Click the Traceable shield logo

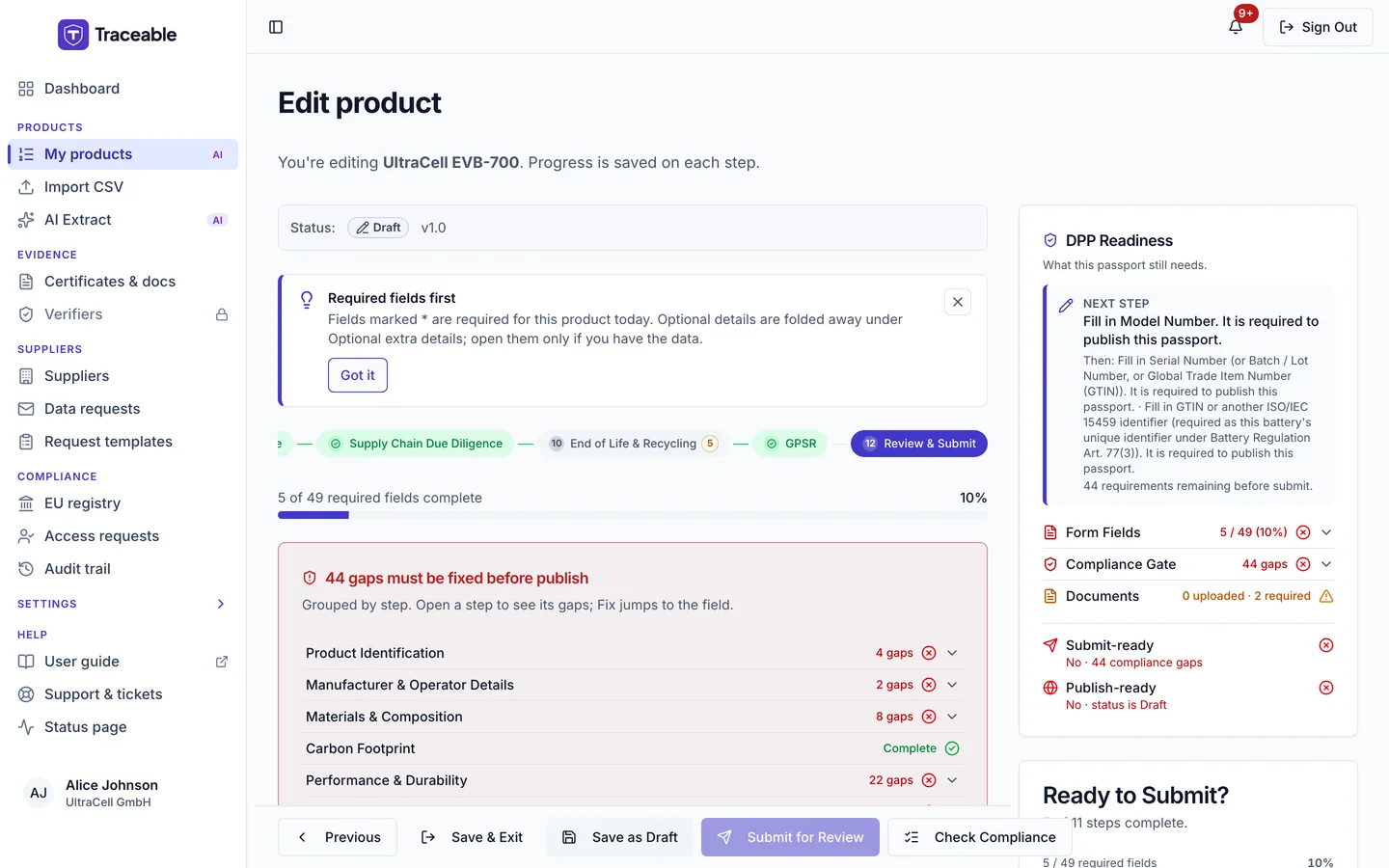point(73,35)
